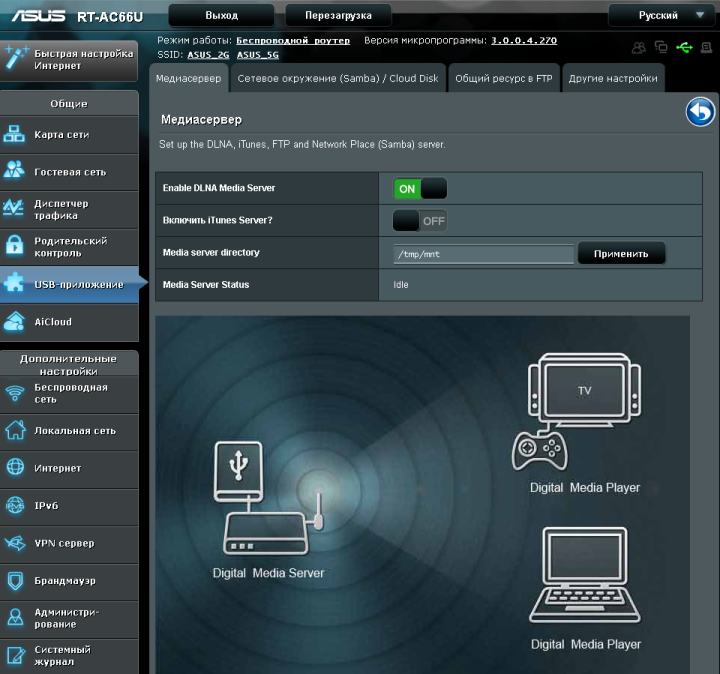Click the AiCloud cloud house icon

pyautogui.click(x=14, y=321)
